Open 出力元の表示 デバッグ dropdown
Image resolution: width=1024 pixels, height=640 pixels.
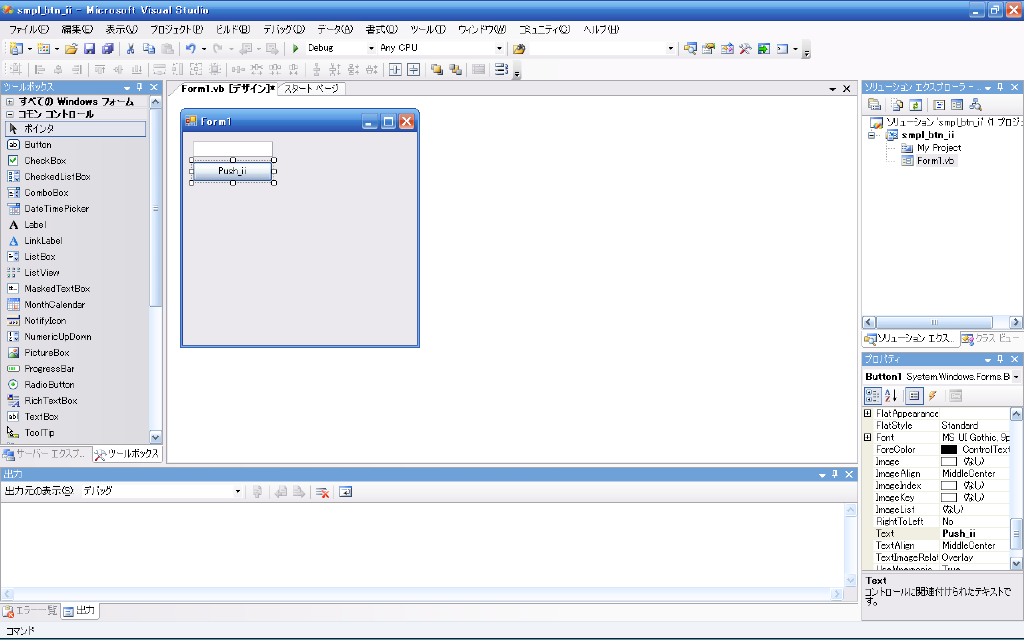pos(237,491)
